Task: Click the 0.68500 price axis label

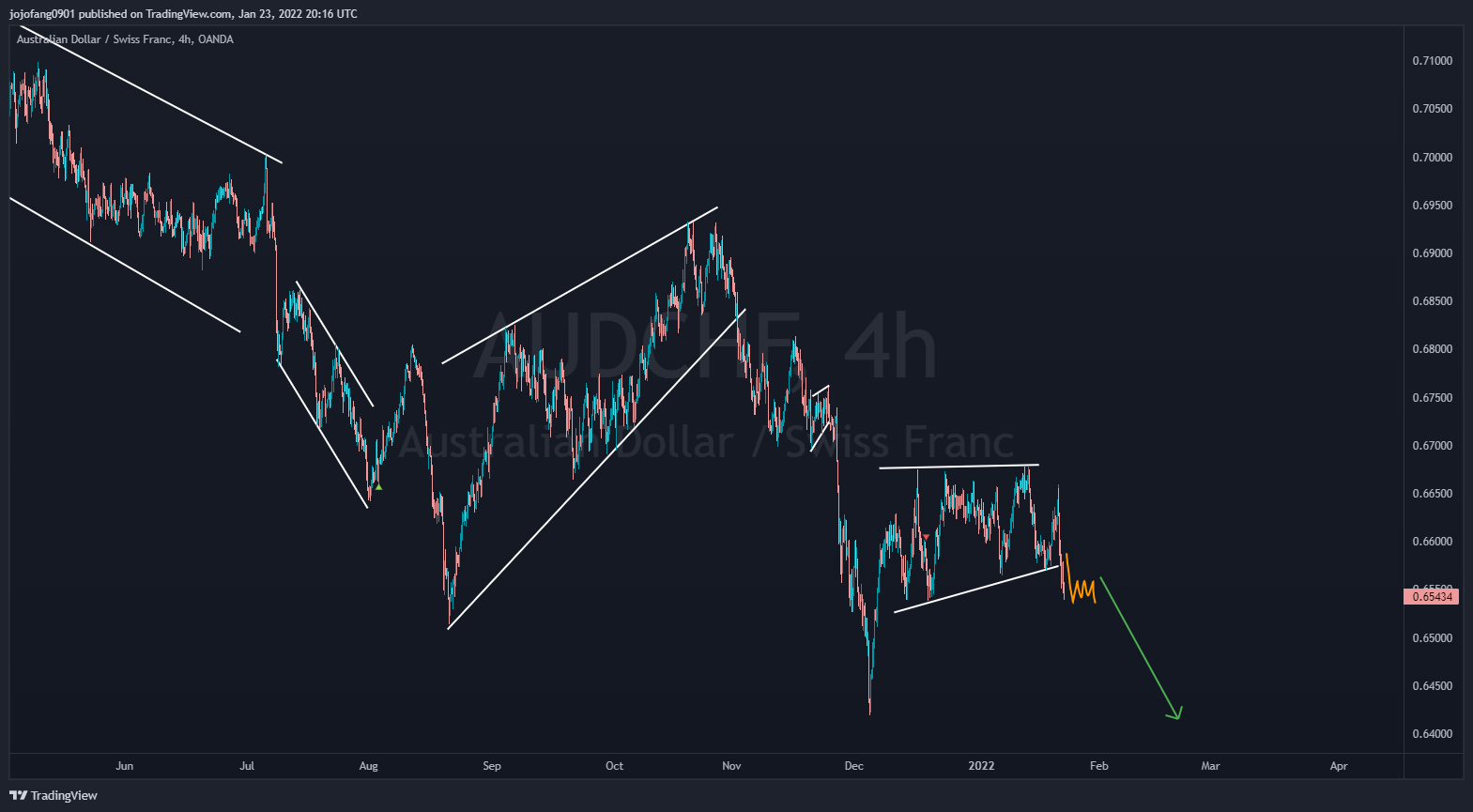Action: [x=1432, y=301]
